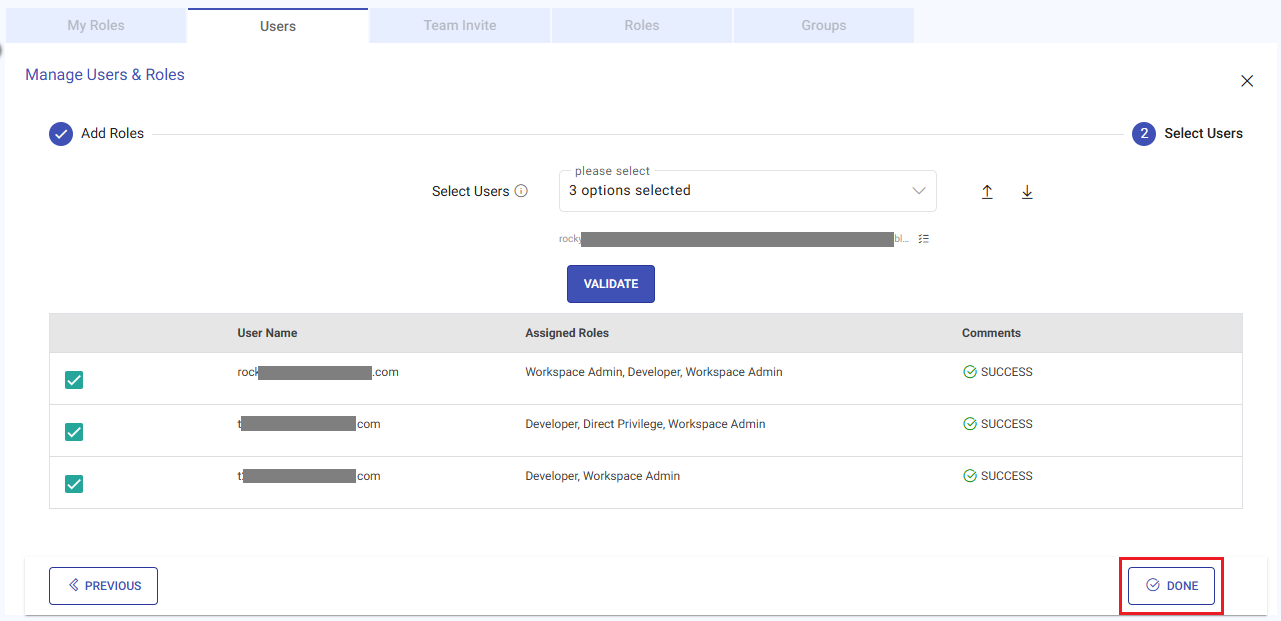This screenshot has height=621, width=1281.
Task: Expand the Select Users dropdown chevron
Action: click(x=919, y=191)
